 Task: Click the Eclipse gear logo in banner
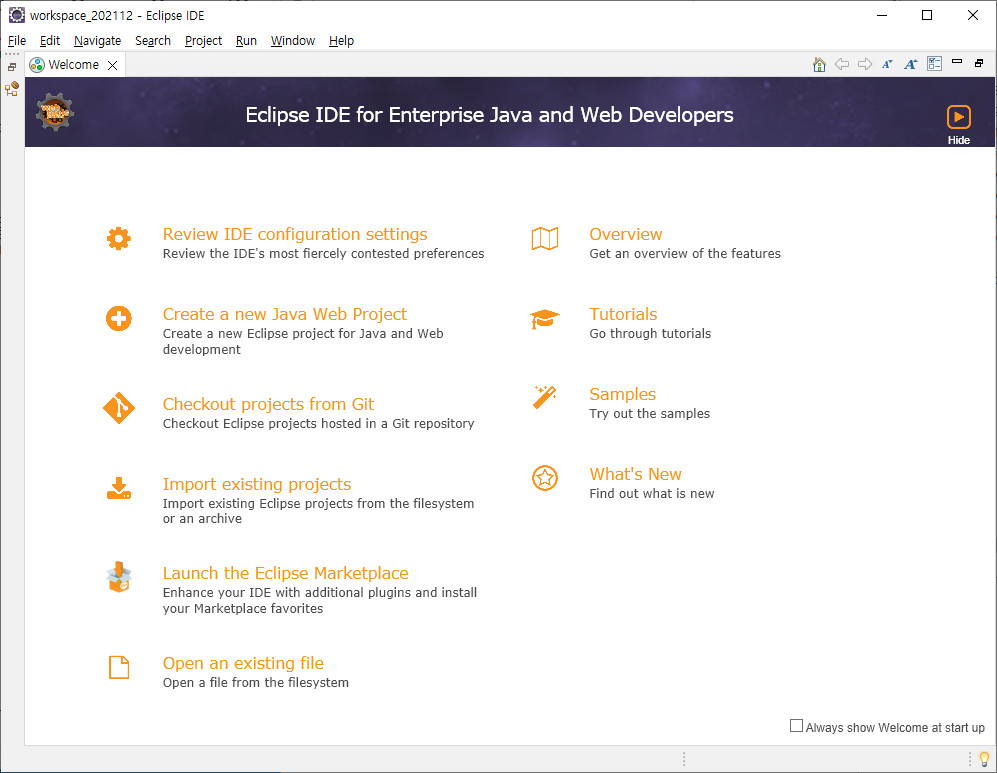click(55, 112)
